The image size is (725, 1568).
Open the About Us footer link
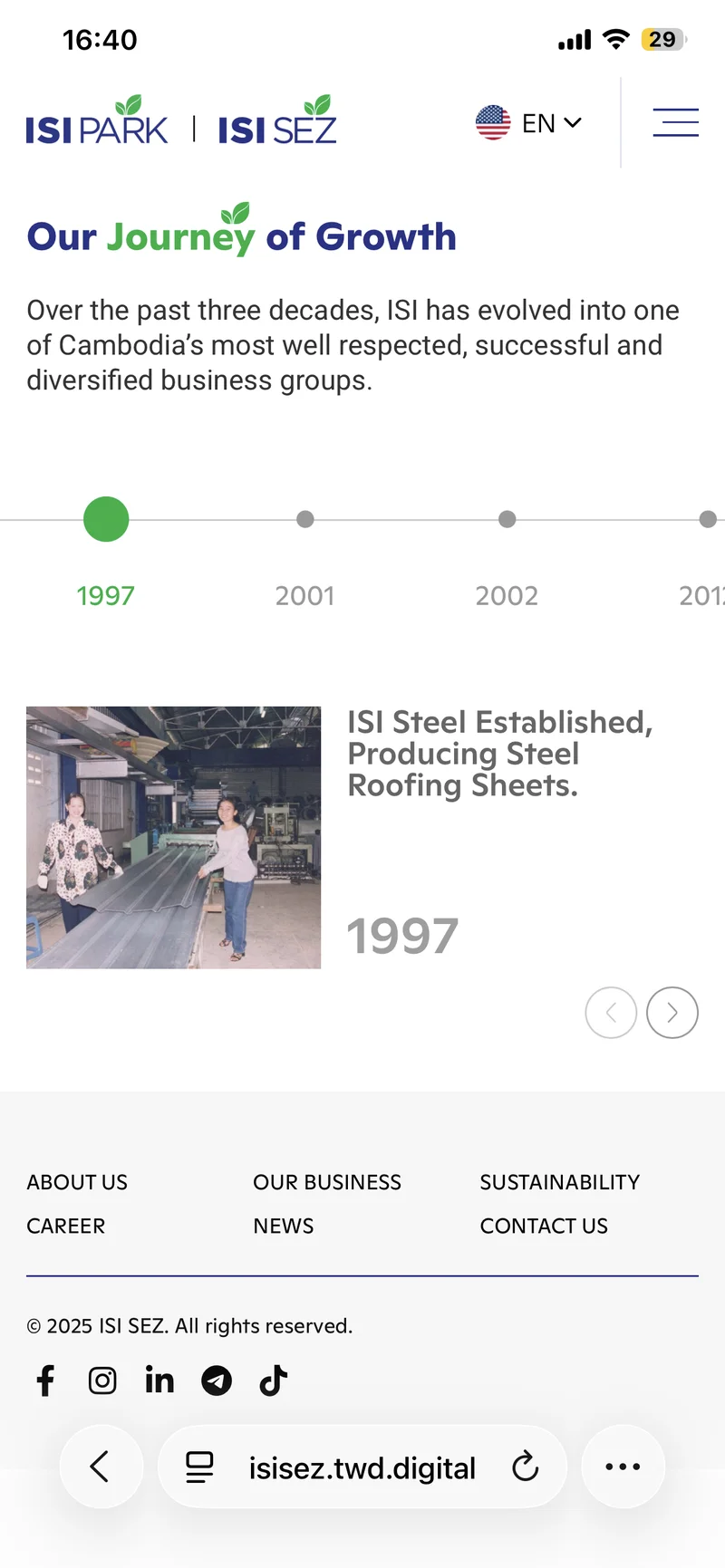(x=77, y=1182)
